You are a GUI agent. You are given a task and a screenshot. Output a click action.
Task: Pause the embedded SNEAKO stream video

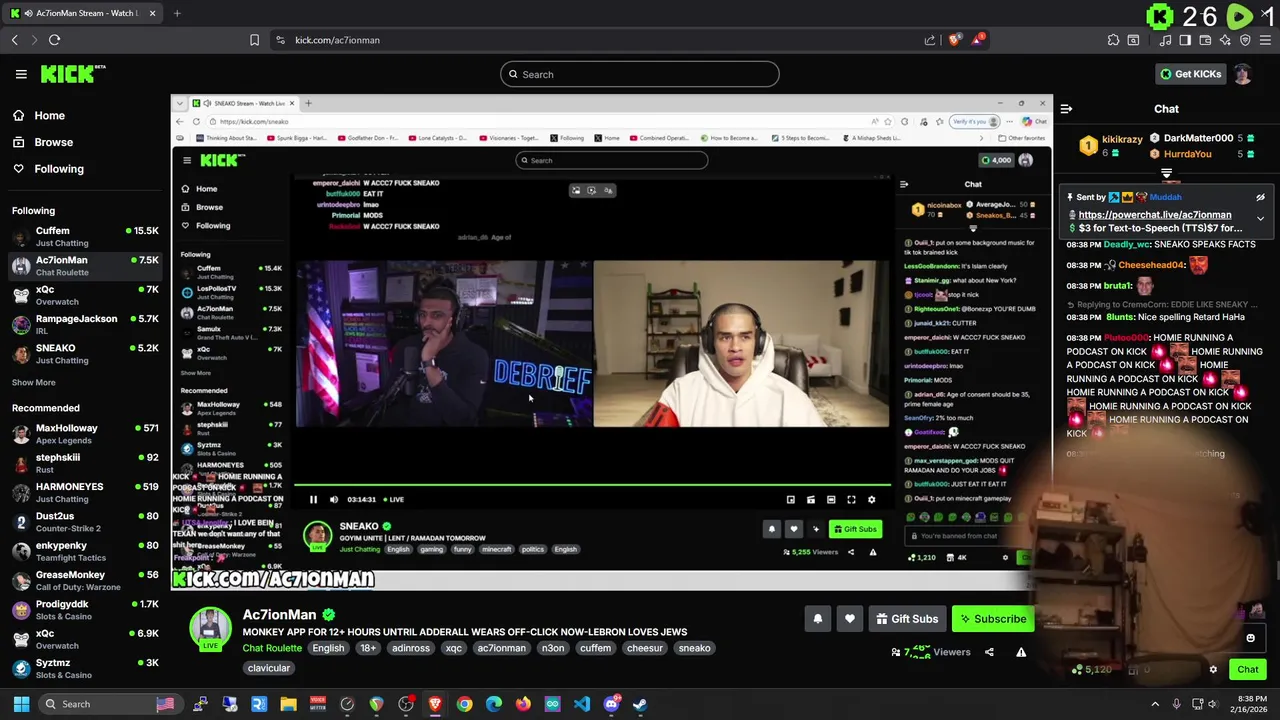coord(313,499)
